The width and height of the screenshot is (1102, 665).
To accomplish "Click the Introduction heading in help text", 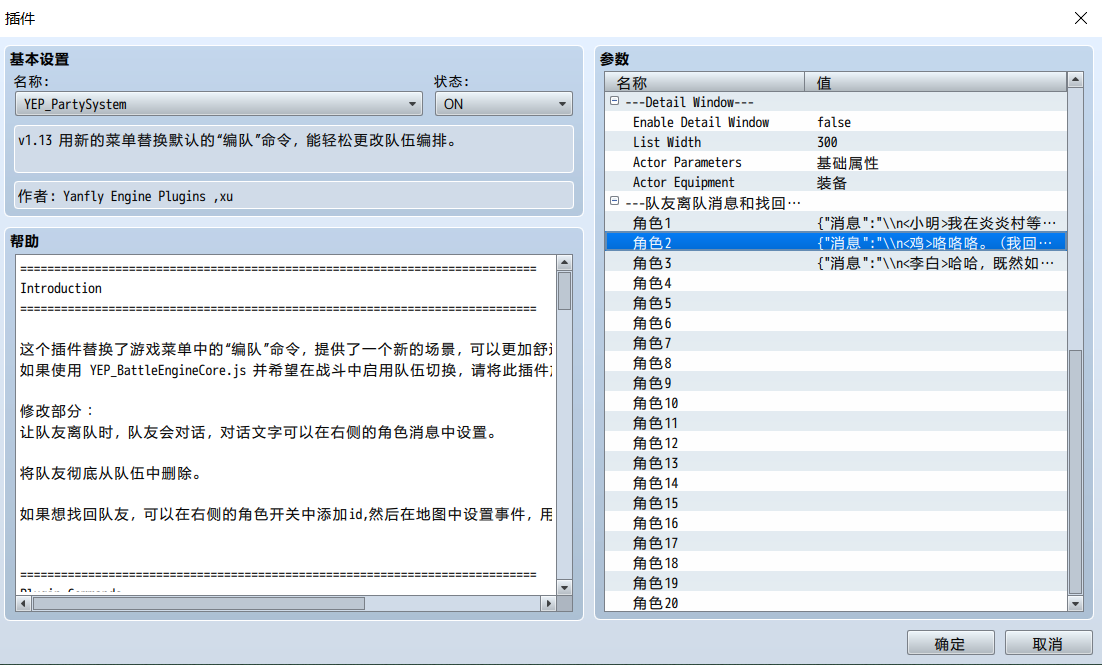I will tap(61, 288).
